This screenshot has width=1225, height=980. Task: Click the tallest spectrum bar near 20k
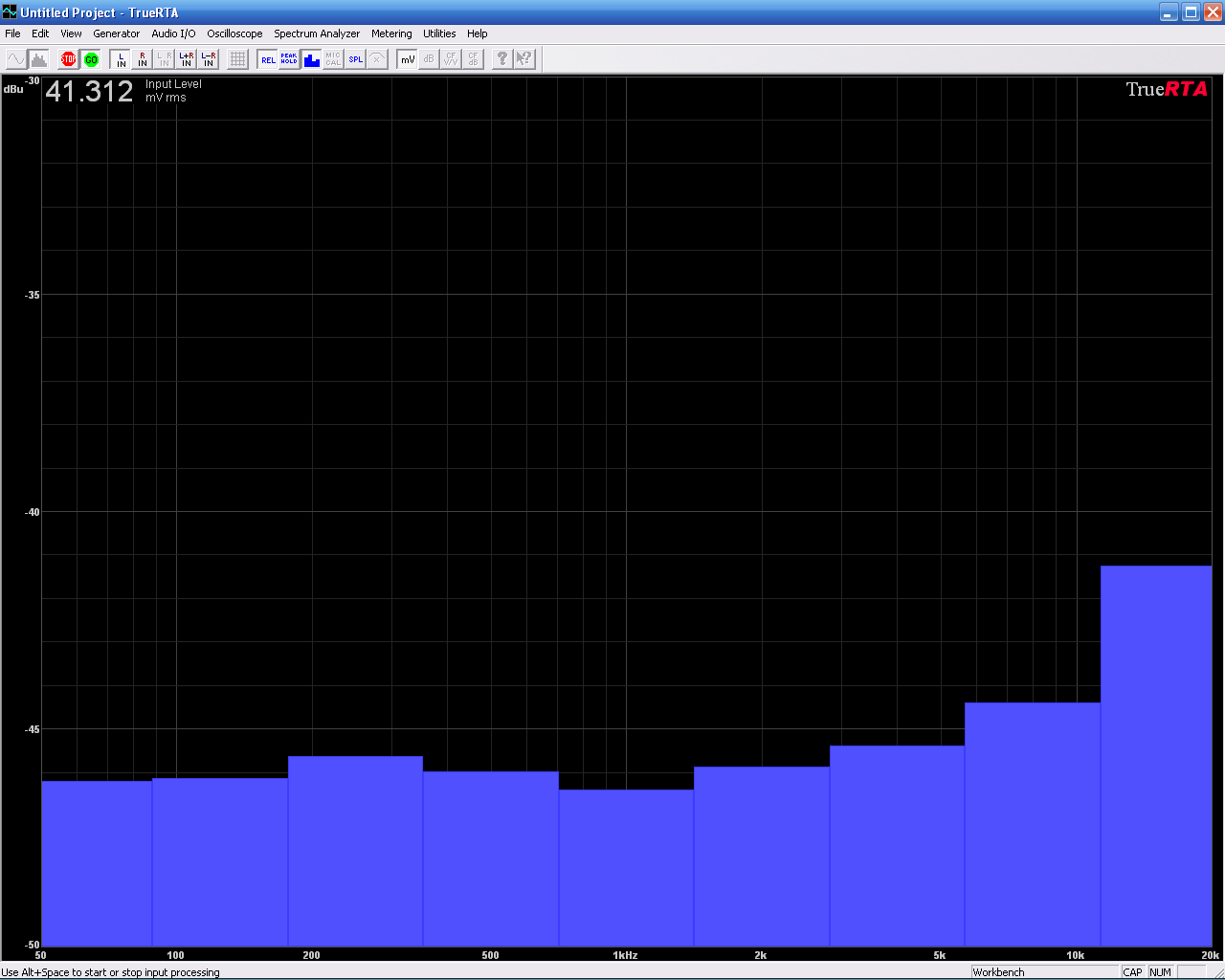click(x=1156, y=756)
